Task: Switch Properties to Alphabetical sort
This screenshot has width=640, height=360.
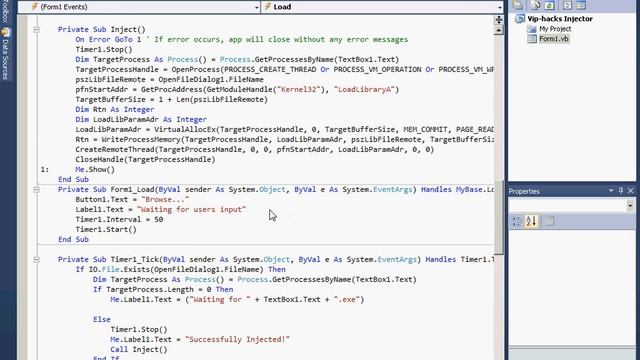Action: pyautogui.click(x=531, y=221)
